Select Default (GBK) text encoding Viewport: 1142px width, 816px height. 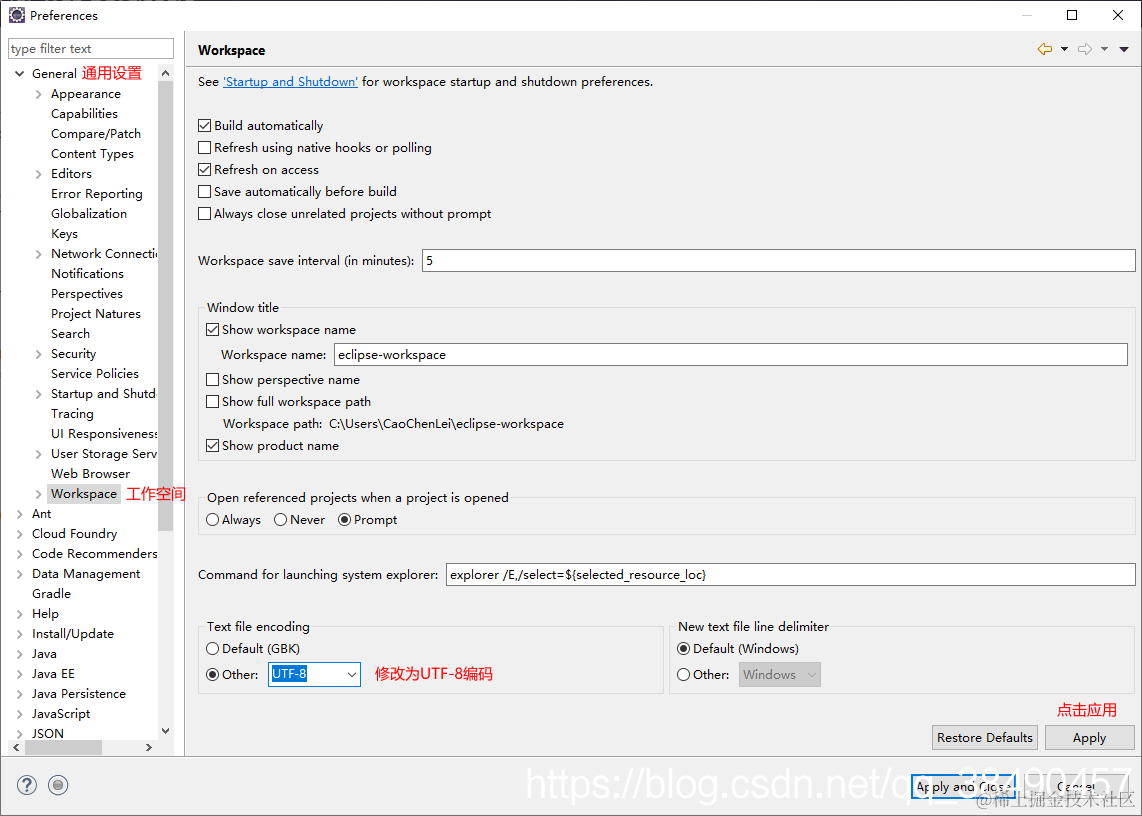point(213,648)
